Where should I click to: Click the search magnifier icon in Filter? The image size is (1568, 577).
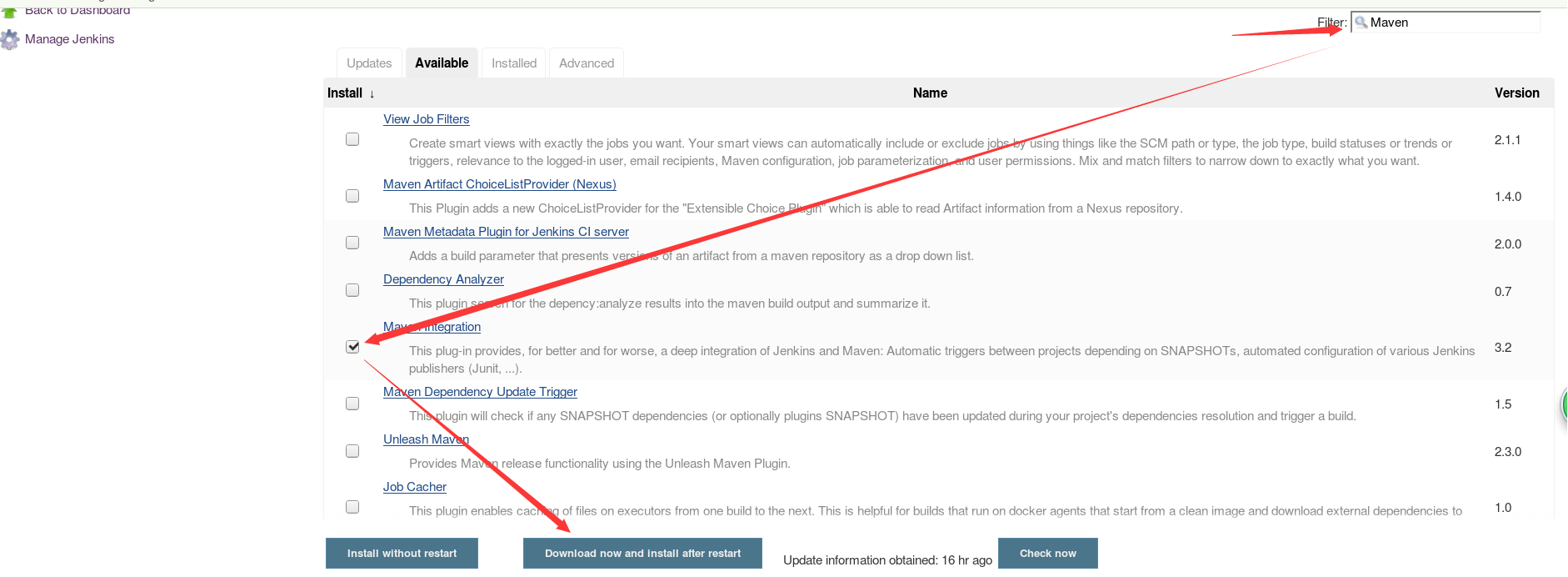click(1361, 23)
